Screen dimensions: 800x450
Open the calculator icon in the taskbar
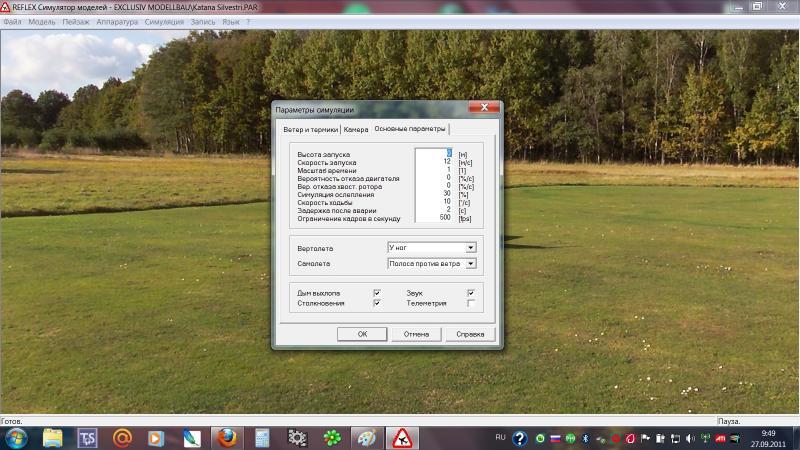tap(261, 438)
